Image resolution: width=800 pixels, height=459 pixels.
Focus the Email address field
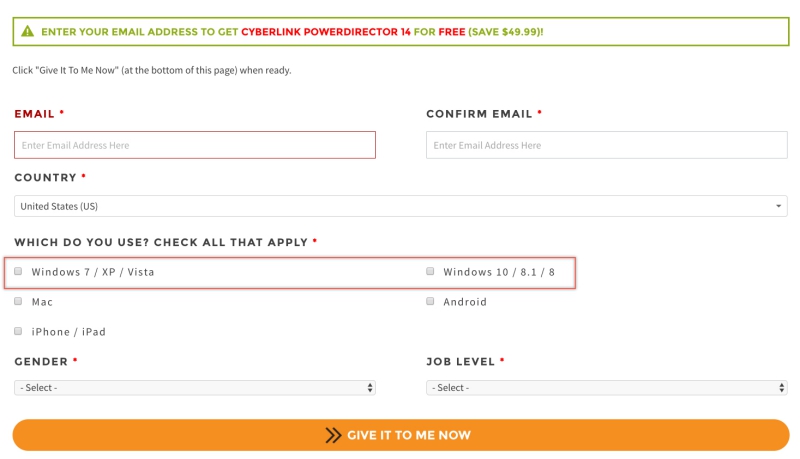(195, 145)
